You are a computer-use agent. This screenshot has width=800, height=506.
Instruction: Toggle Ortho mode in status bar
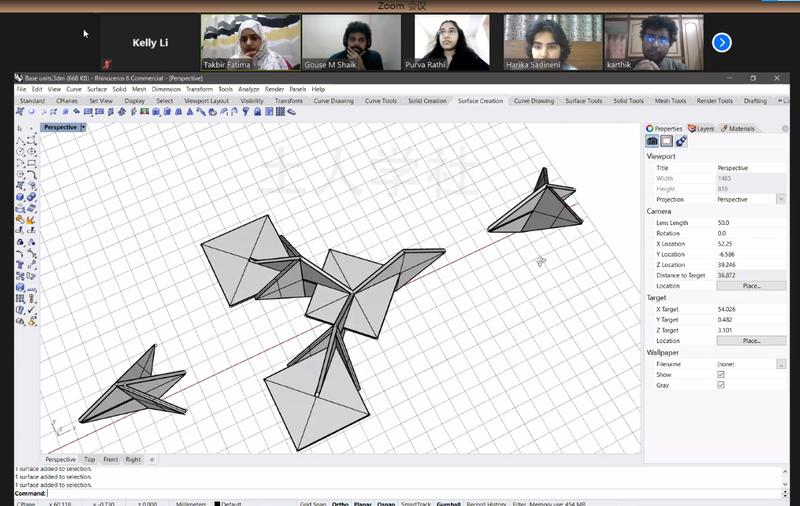(x=340, y=503)
